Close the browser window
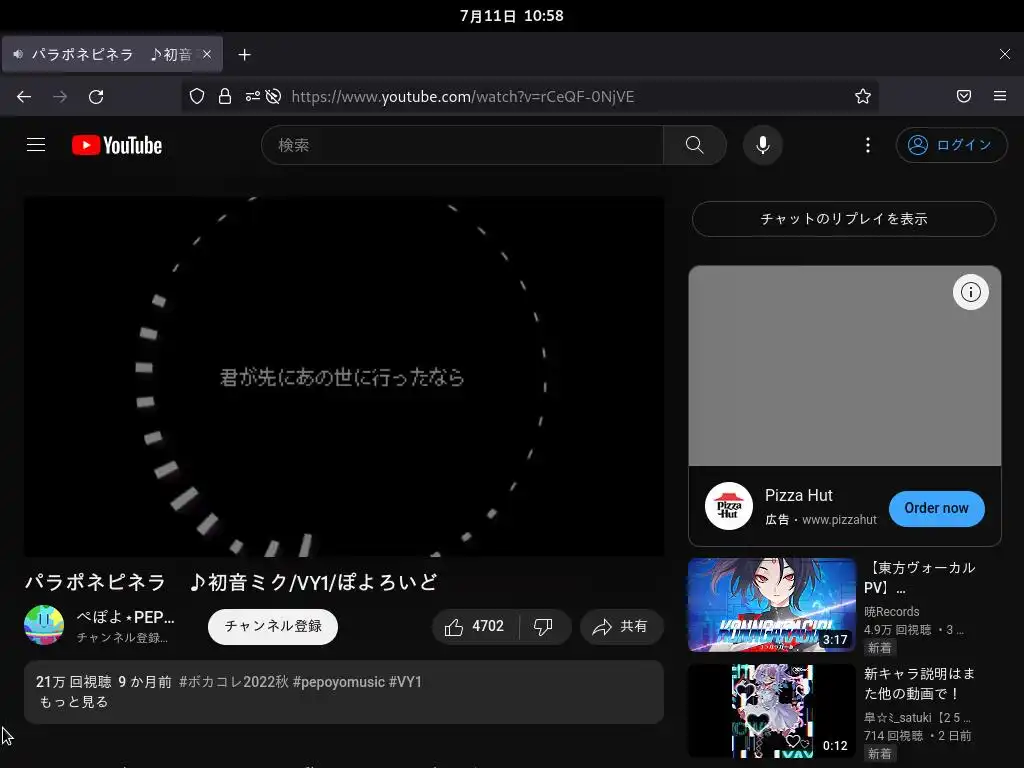Screen dimensions: 1024x768 click(1004, 54)
